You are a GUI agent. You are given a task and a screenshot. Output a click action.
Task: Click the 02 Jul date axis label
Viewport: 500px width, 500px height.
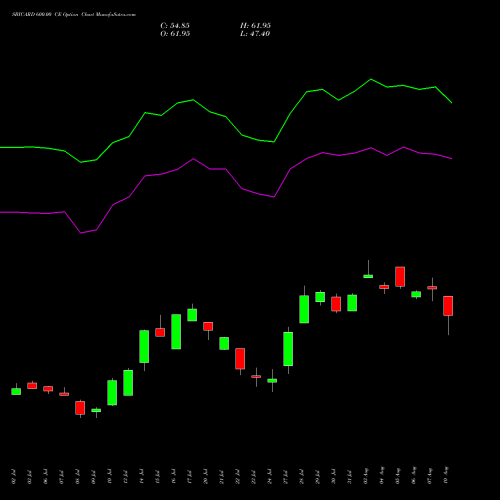[x=14, y=477]
